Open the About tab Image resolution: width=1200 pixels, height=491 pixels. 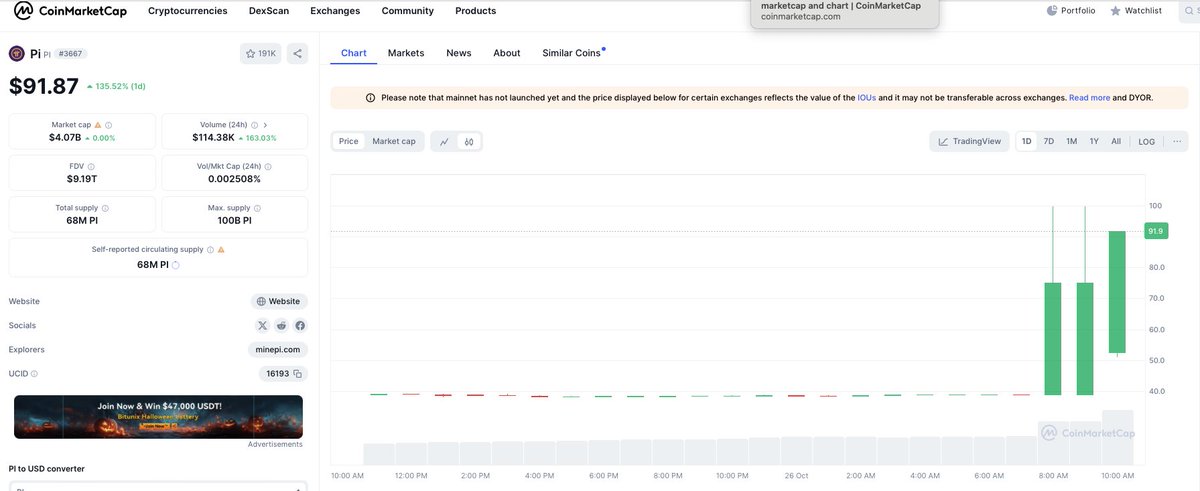[x=507, y=53]
